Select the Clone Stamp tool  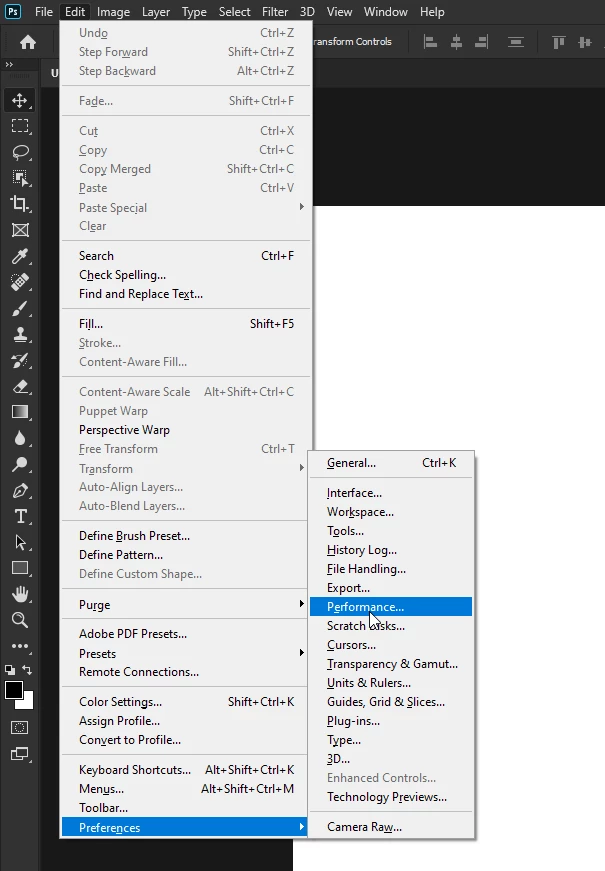pos(20,334)
